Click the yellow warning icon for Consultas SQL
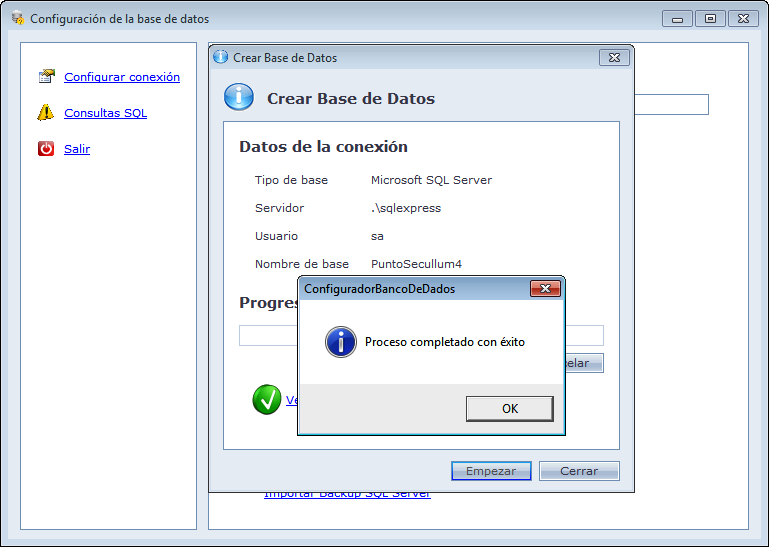Viewport: 769px width, 547px height. (x=46, y=113)
